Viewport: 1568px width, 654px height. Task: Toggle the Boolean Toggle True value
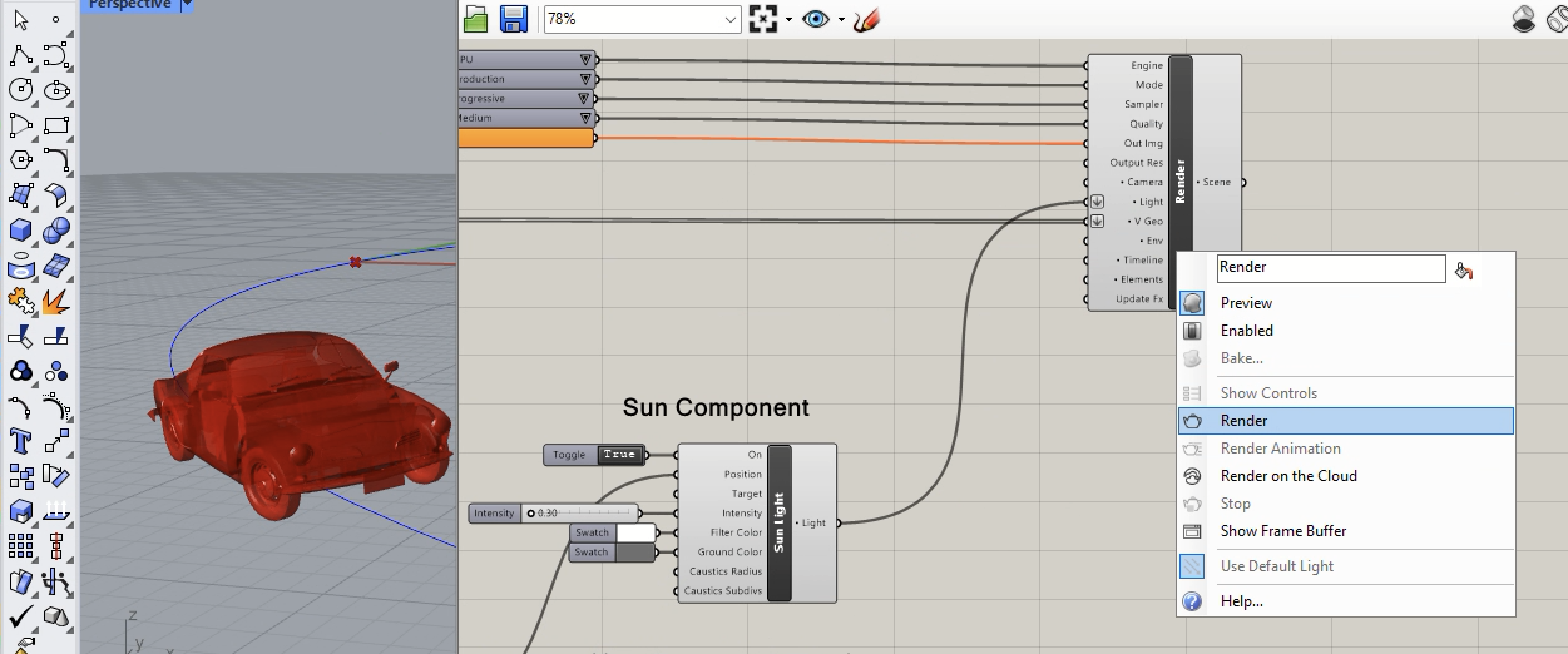[x=620, y=454]
